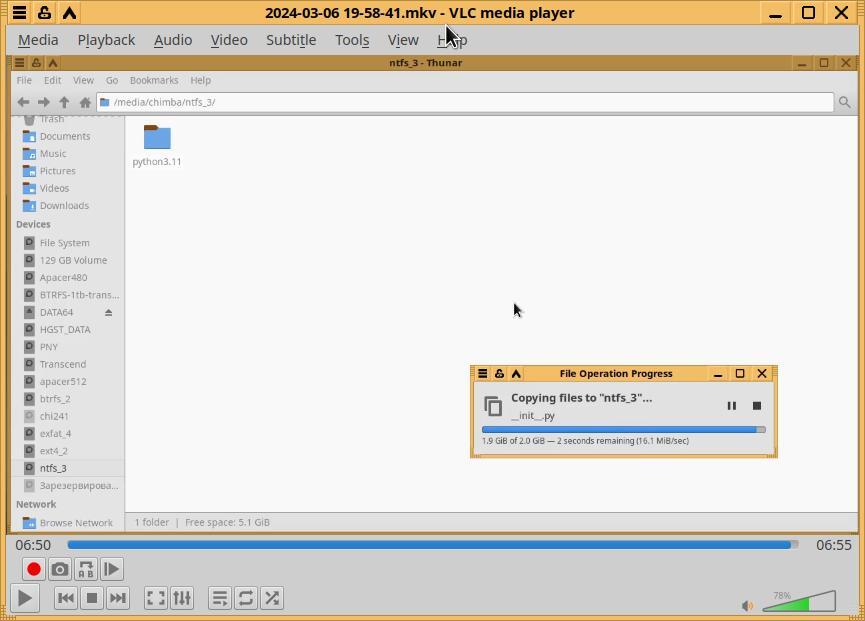Select 129 GB Volume device
Viewport: 865px width, 621px height.
[x=73, y=260]
